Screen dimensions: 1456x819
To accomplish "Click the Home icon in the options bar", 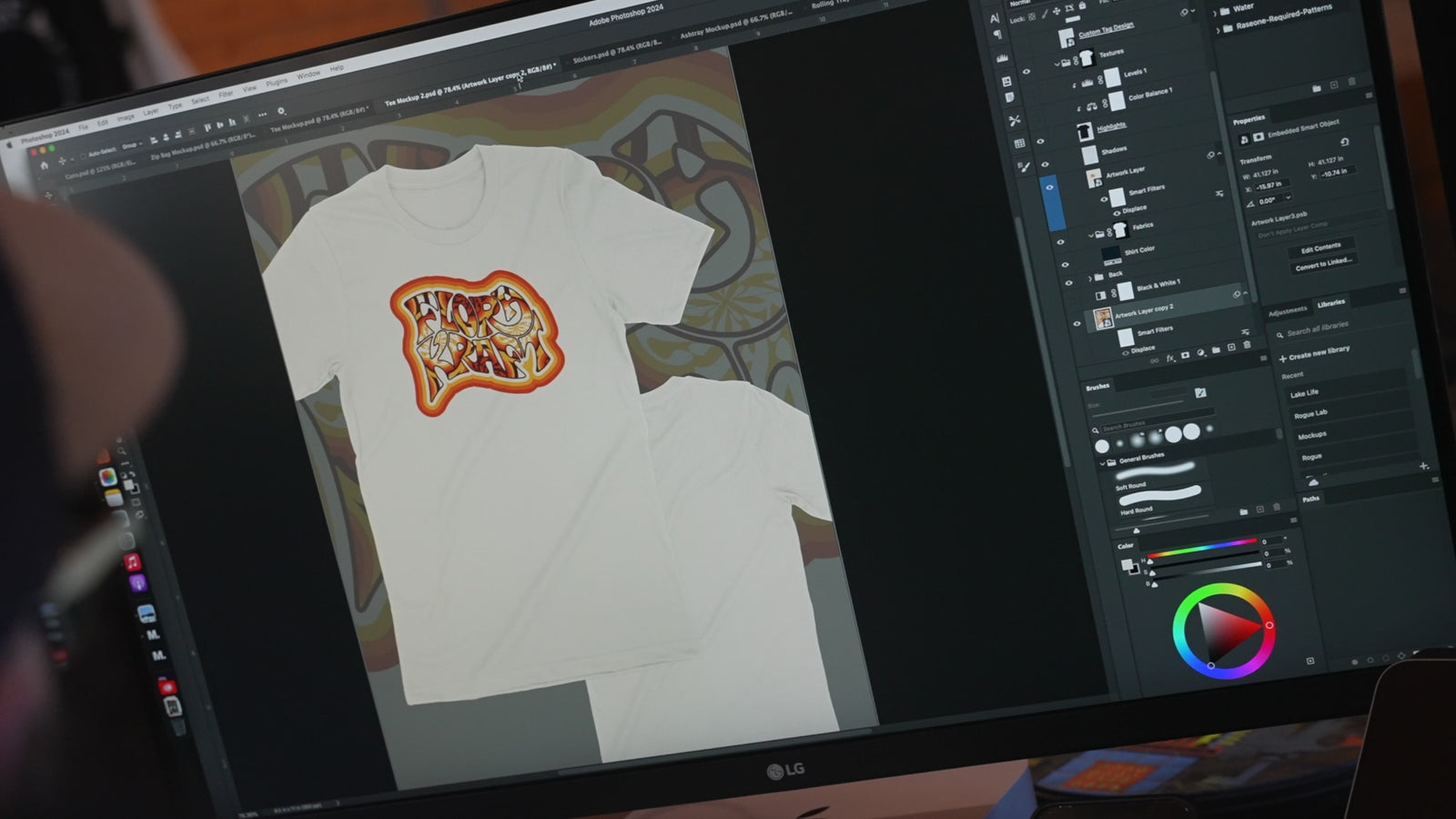I will tap(44, 165).
